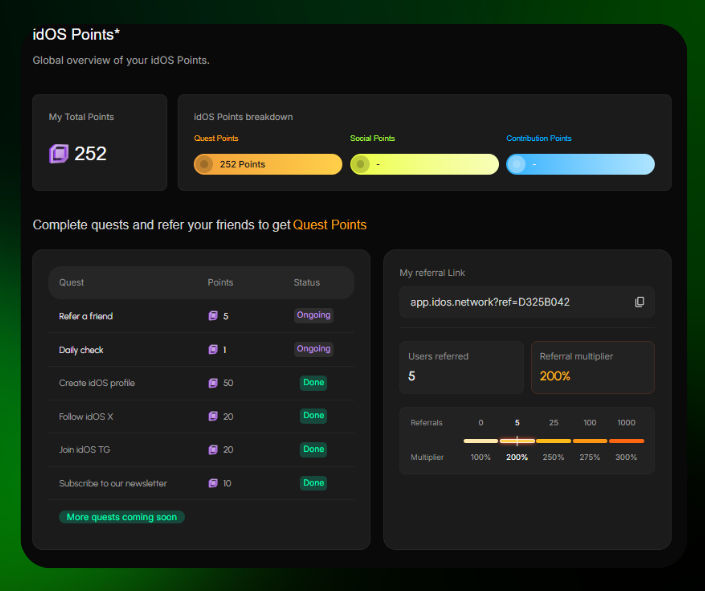Select the referral link text field
The image size is (705, 591).
tap(527, 302)
